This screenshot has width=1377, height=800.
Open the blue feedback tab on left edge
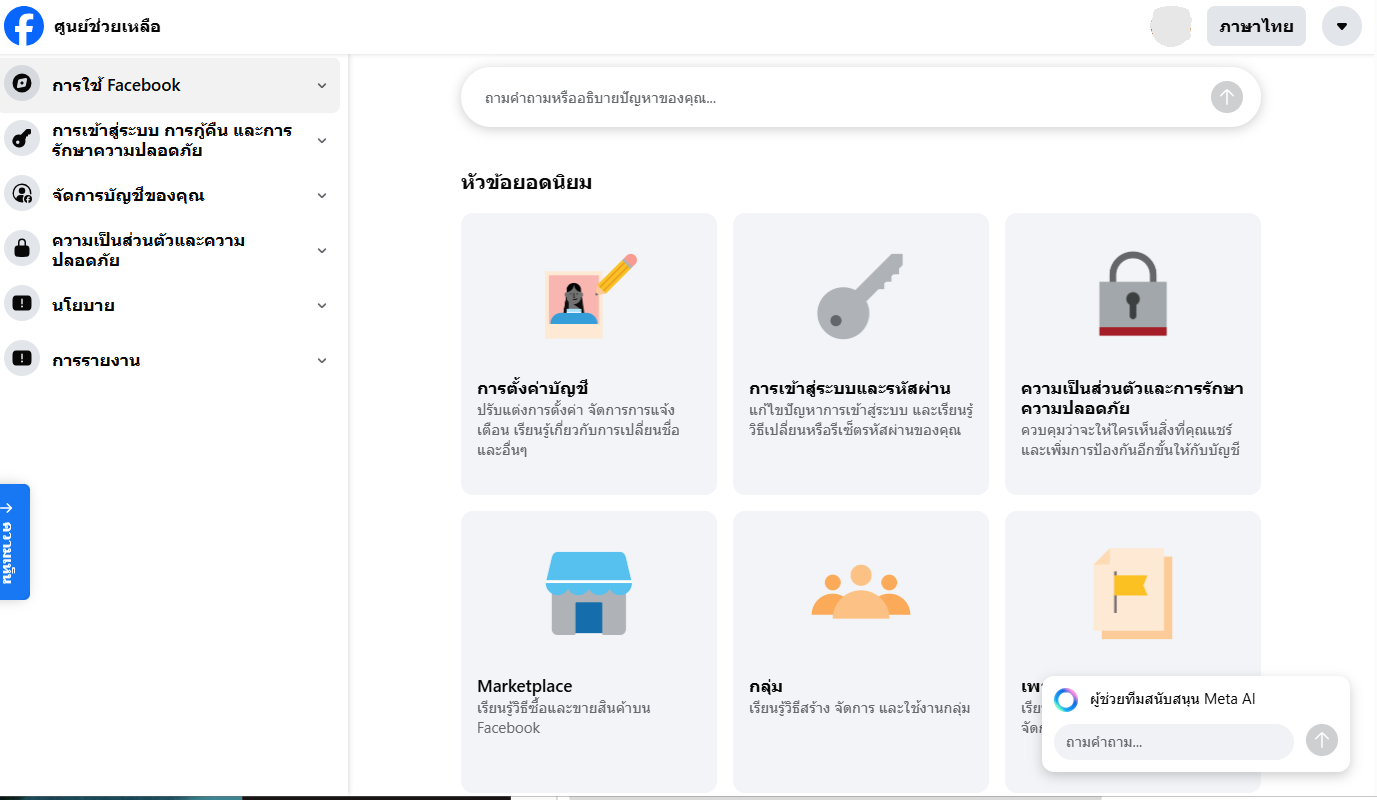pos(15,542)
